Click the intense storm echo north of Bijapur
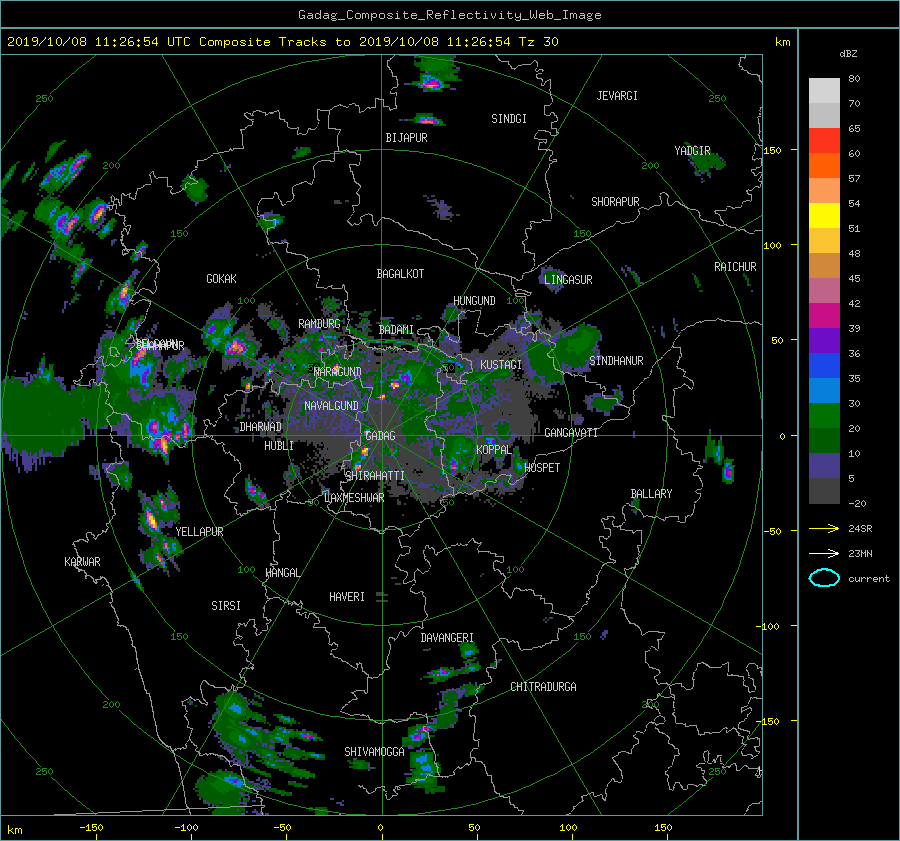900x841 pixels. tap(432, 82)
